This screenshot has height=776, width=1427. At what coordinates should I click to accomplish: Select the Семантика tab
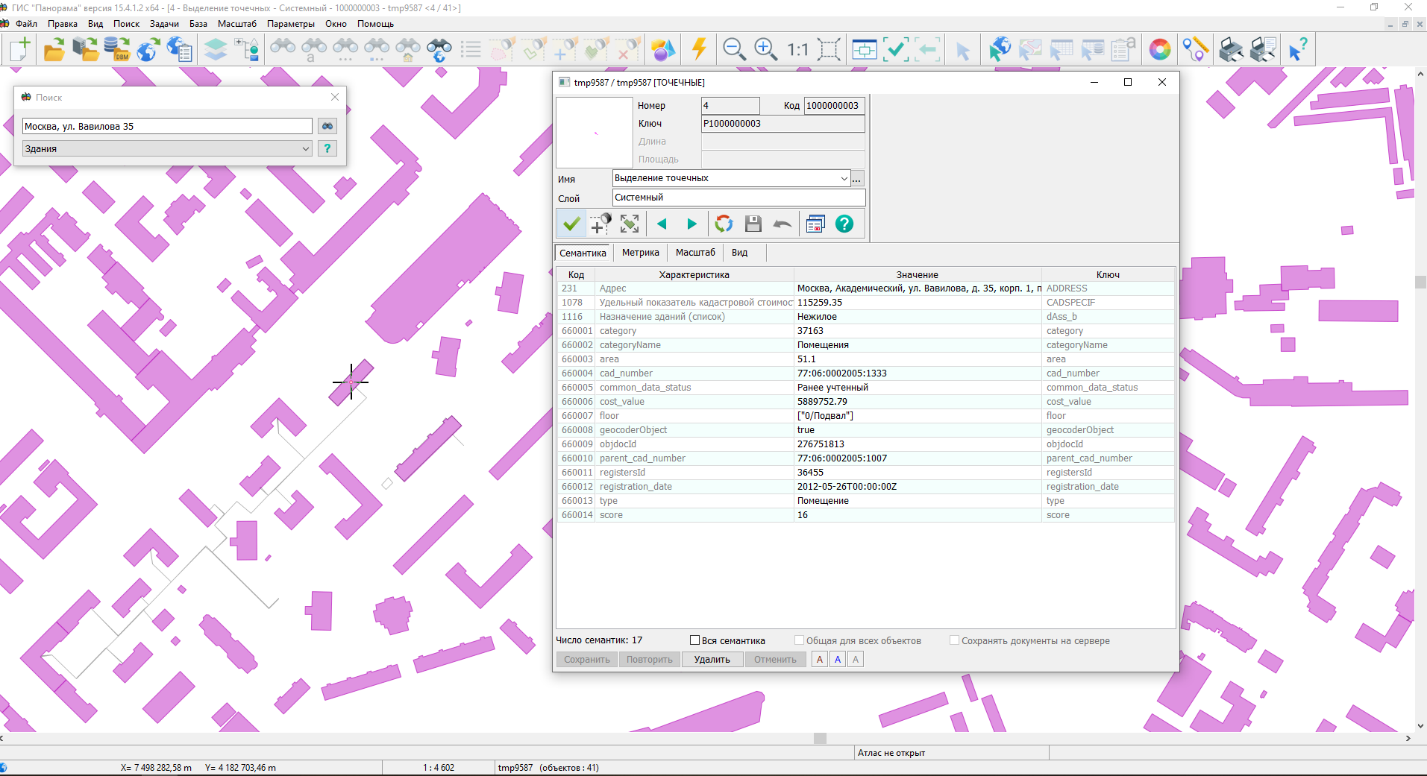pyautogui.click(x=583, y=253)
